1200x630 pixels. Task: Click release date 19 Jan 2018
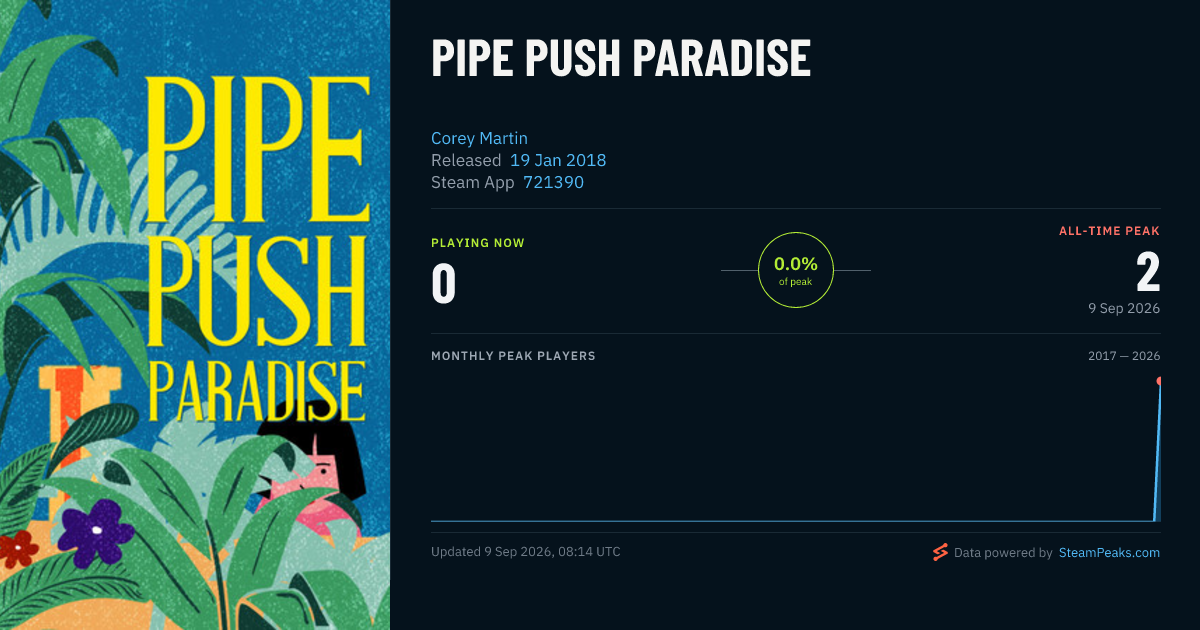coord(558,160)
